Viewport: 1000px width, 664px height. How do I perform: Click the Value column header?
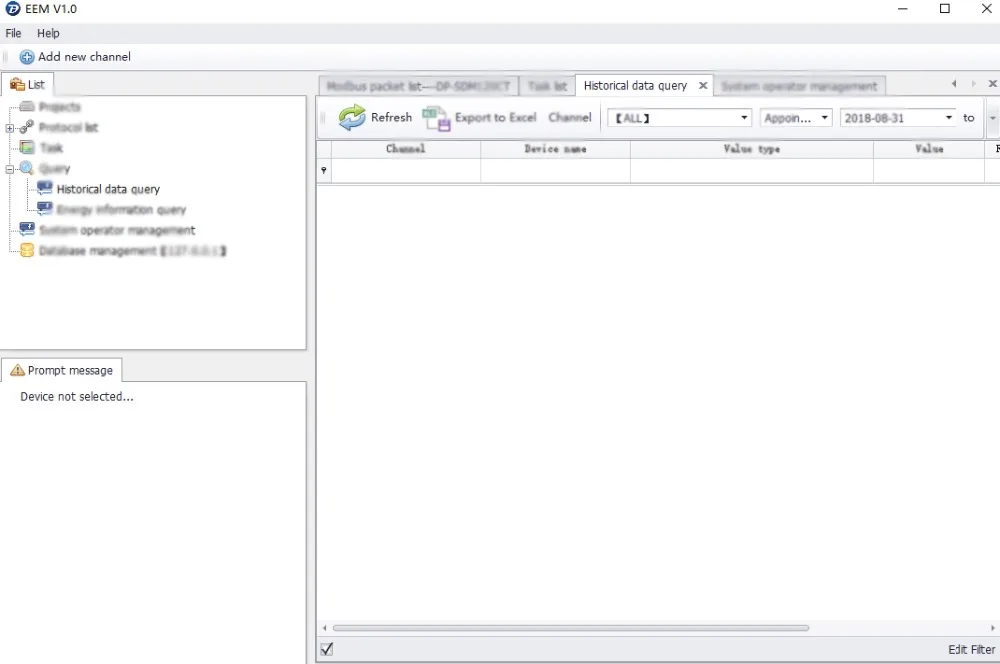tap(929, 149)
